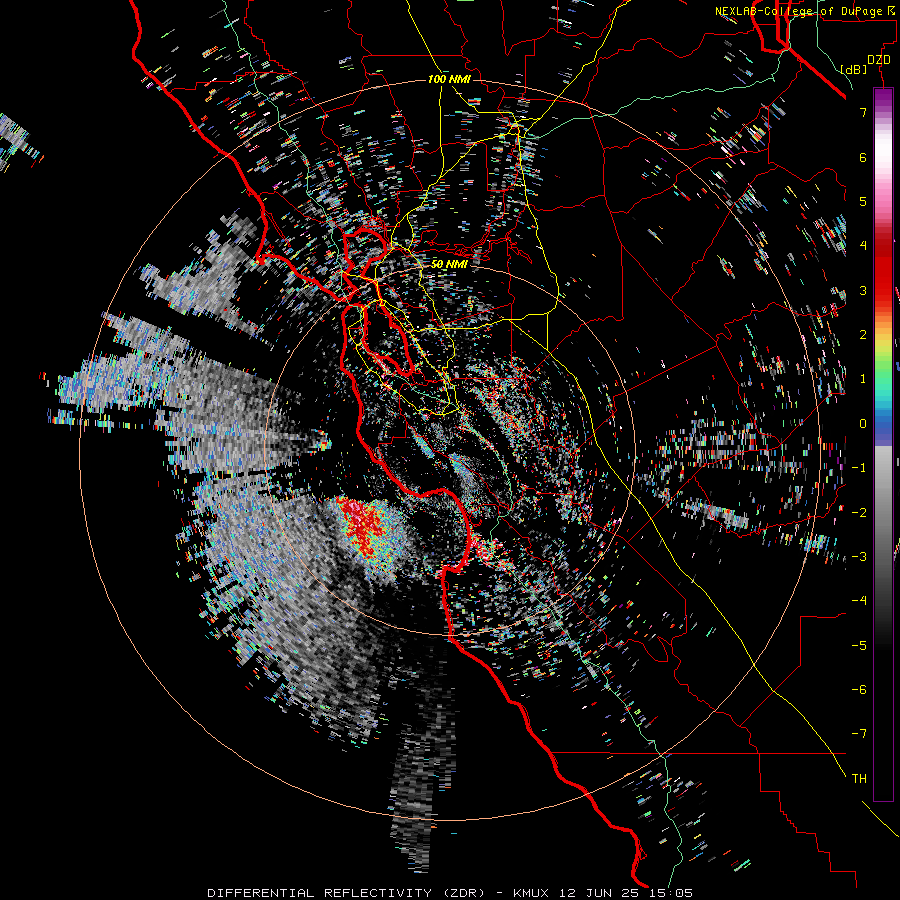Select the "0" scale value
900x900 pixels.
pyautogui.click(x=863, y=424)
